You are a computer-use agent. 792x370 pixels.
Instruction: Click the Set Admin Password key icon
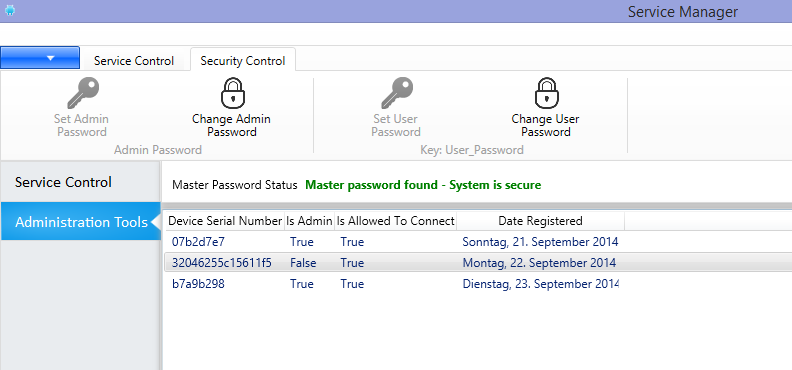click(x=82, y=93)
